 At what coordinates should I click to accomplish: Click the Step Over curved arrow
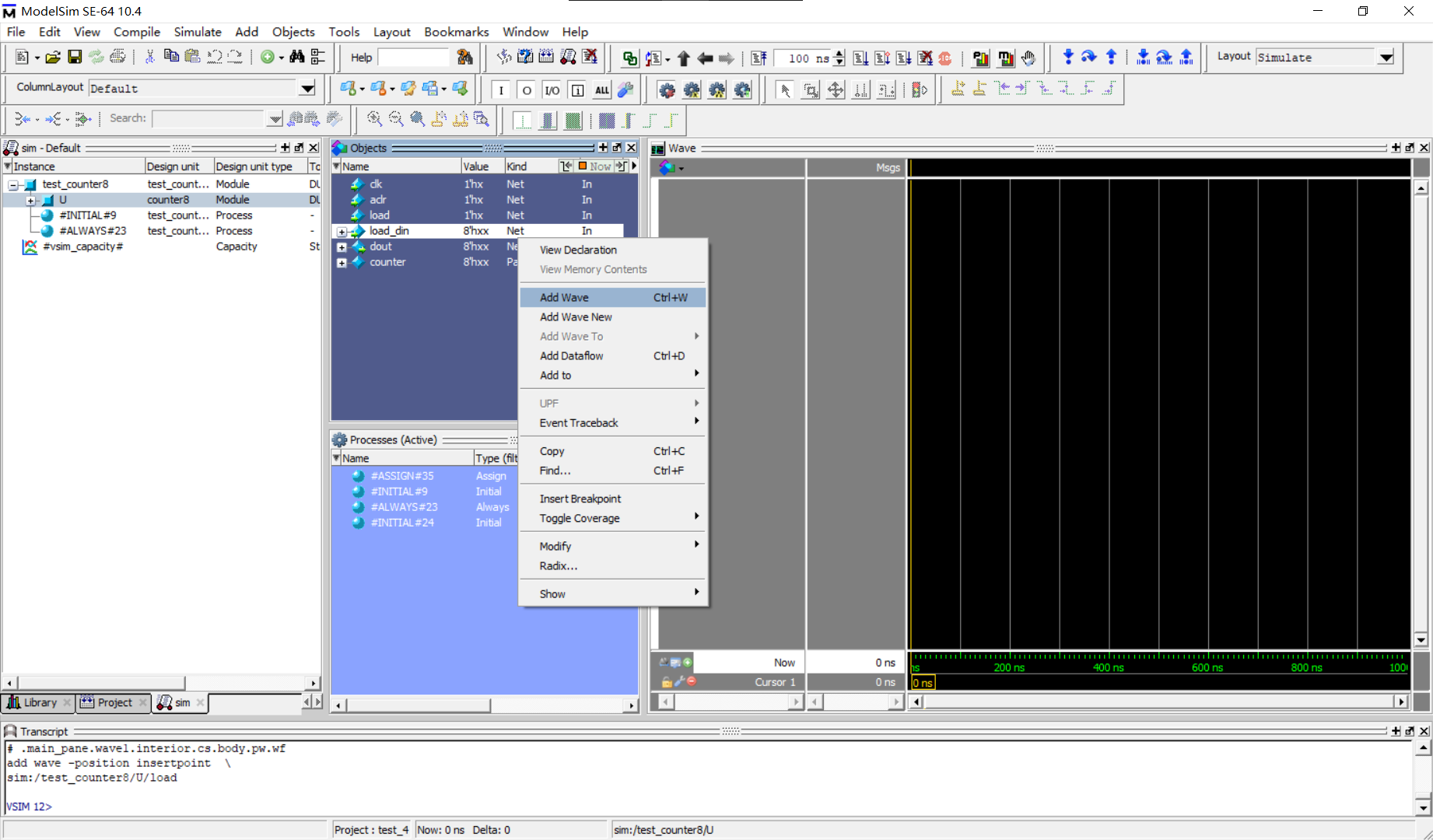[1089, 57]
